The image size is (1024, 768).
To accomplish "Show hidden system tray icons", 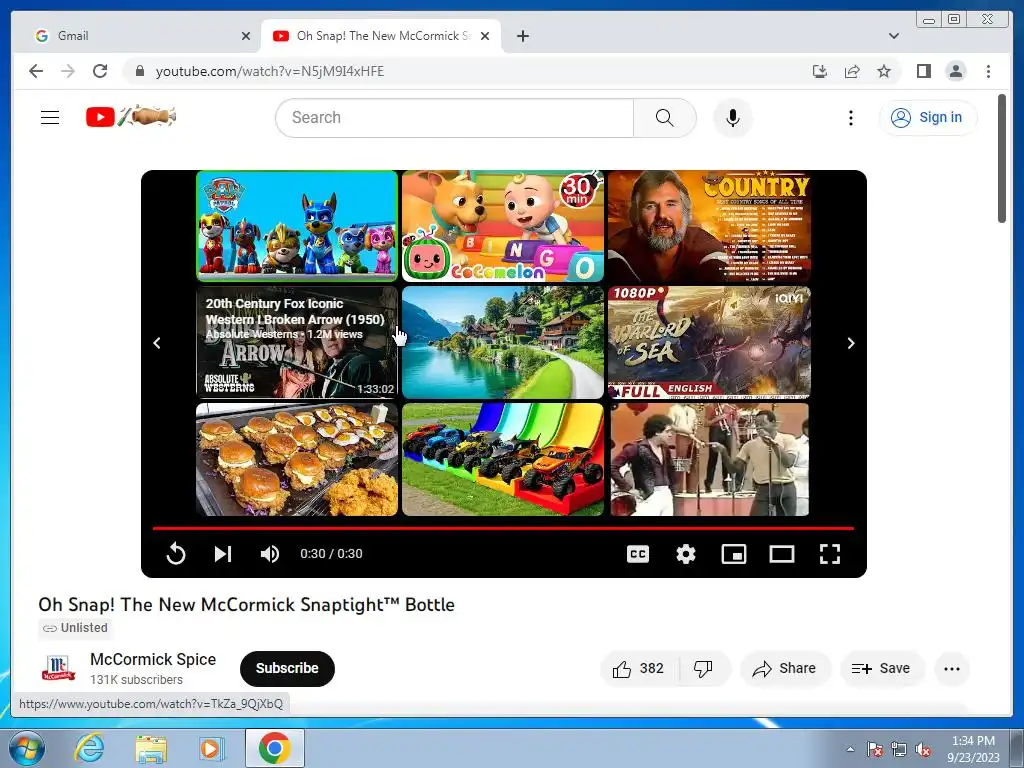I will coord(850,749).
